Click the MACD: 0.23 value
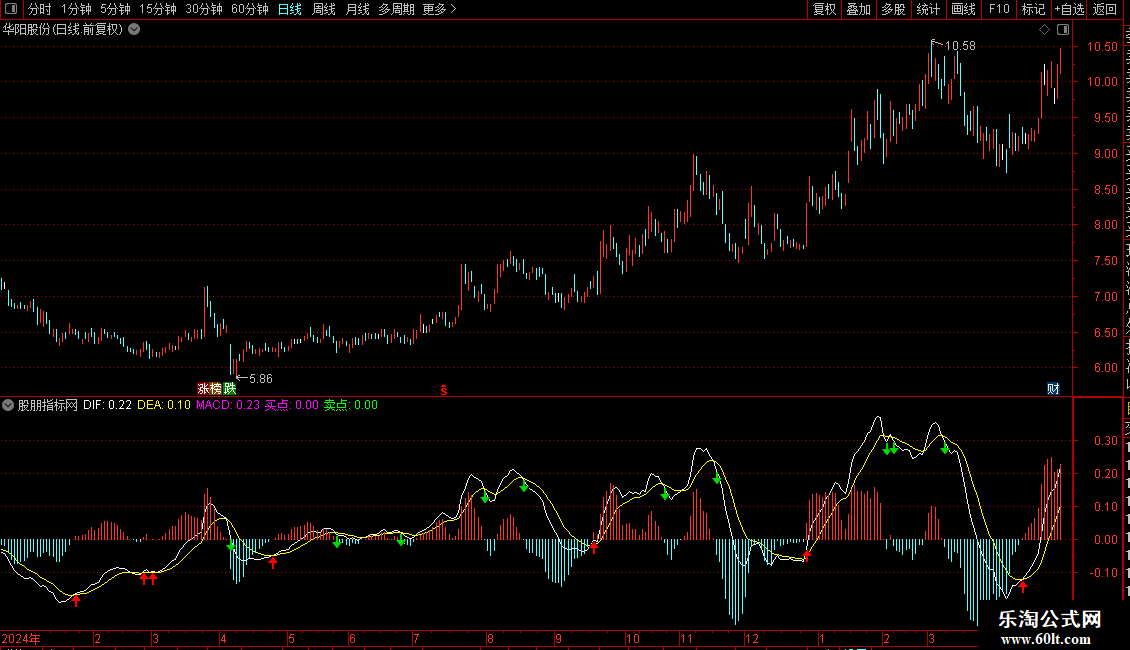 pos(228,405)
